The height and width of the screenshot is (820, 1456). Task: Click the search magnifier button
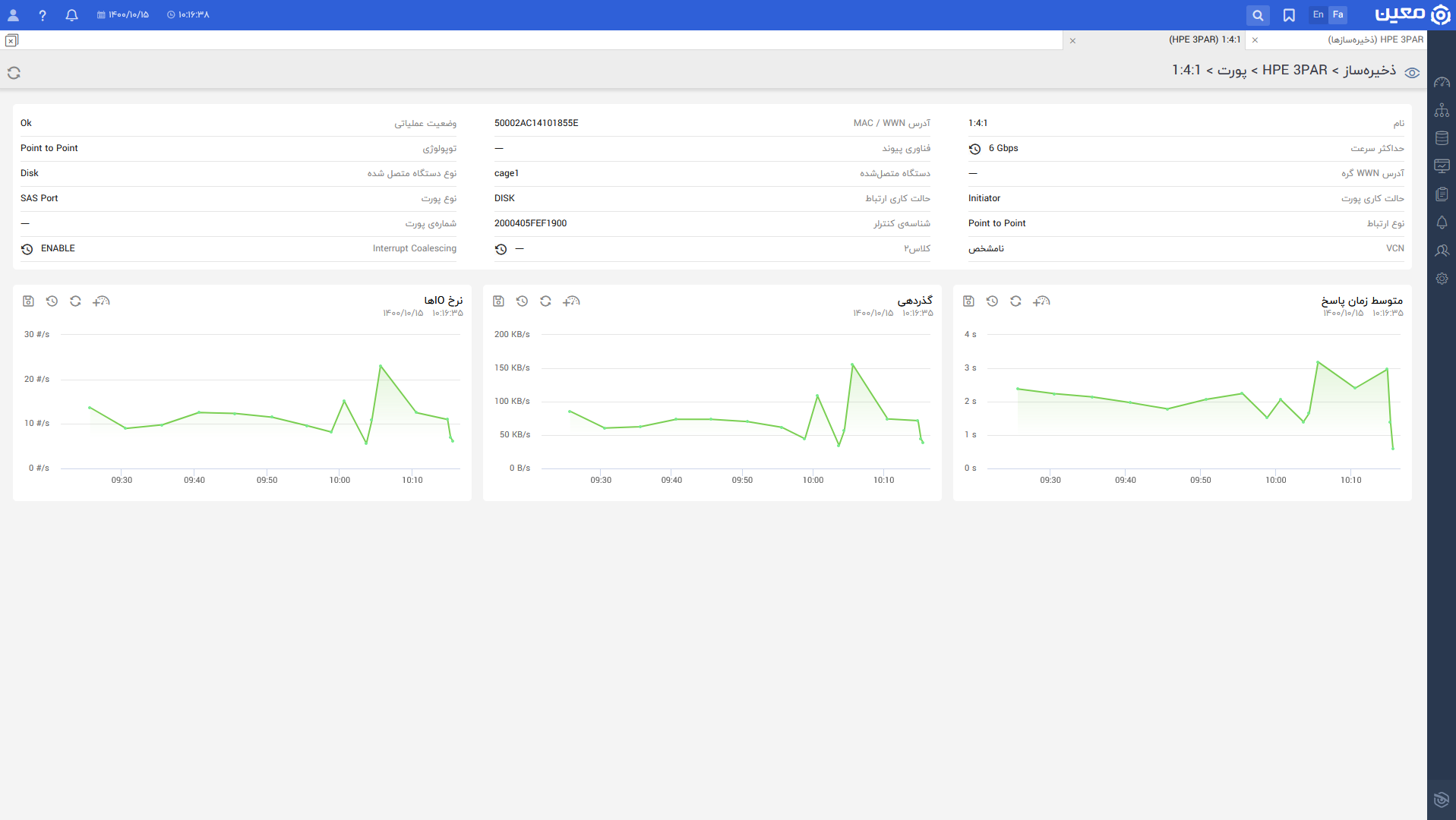(1258, 15)
